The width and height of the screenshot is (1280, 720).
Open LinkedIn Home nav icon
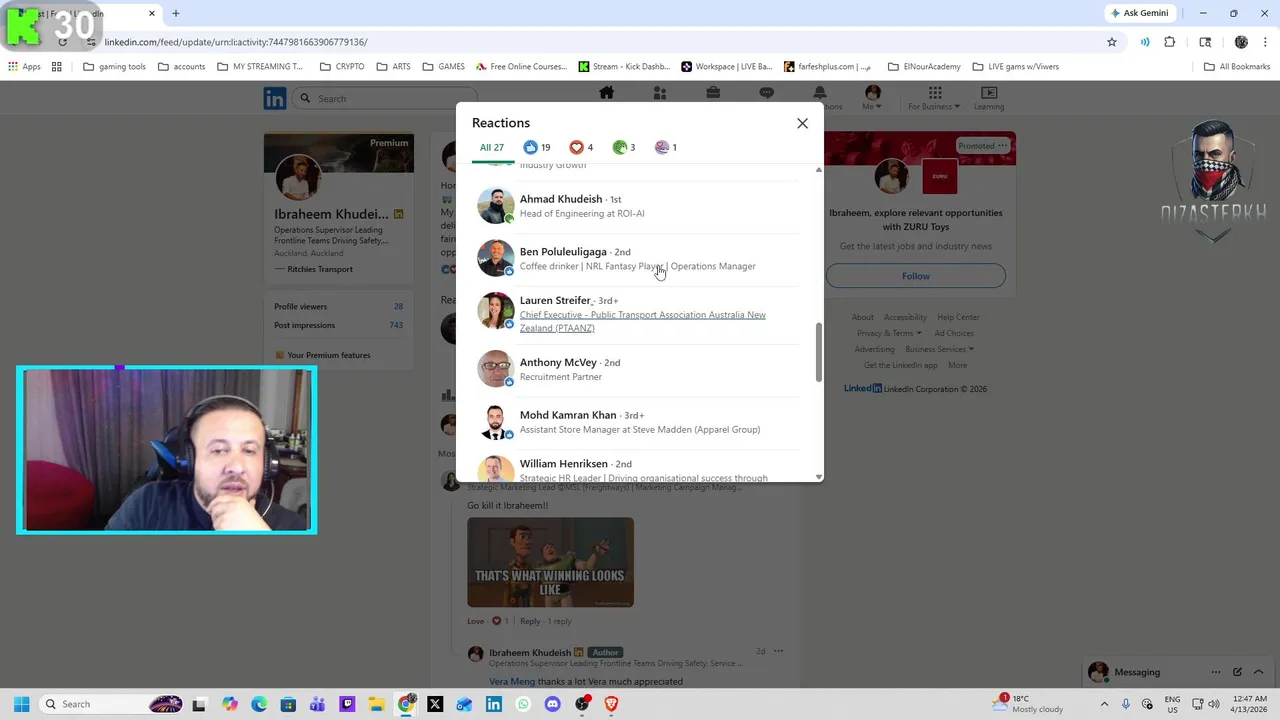606,93
